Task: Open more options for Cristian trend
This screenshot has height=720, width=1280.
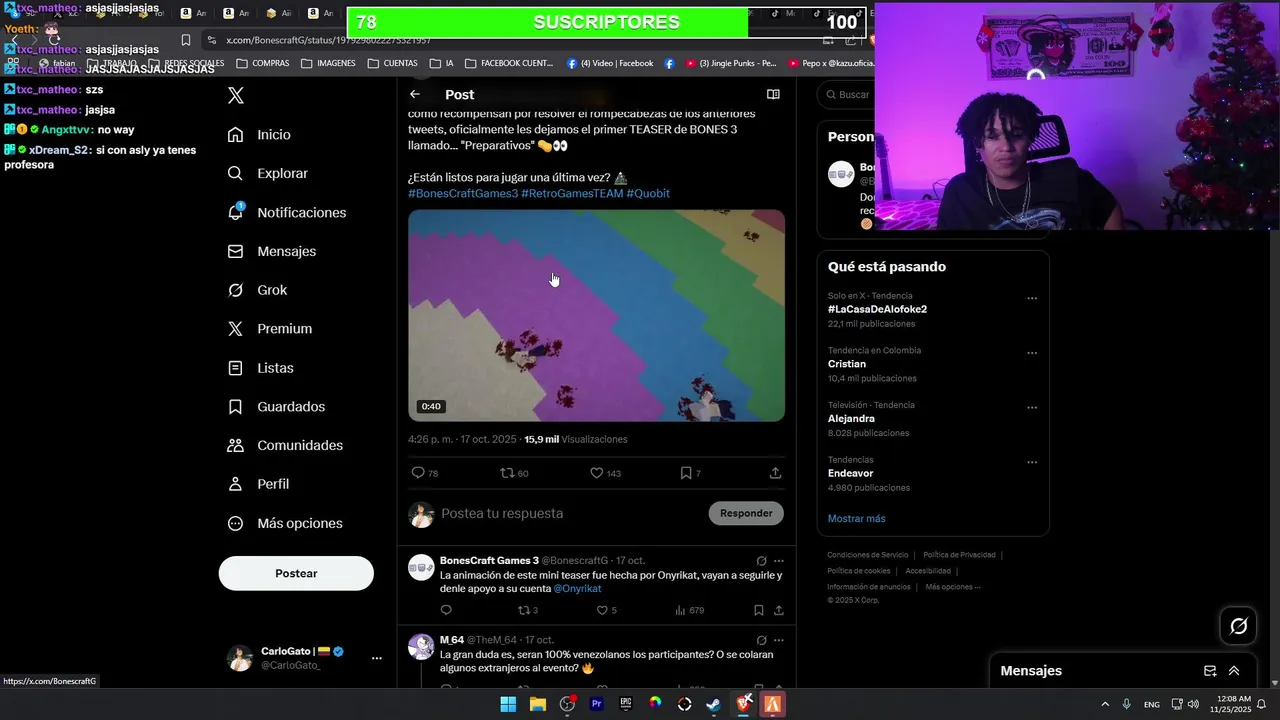Action: [x=1032, y=353]
